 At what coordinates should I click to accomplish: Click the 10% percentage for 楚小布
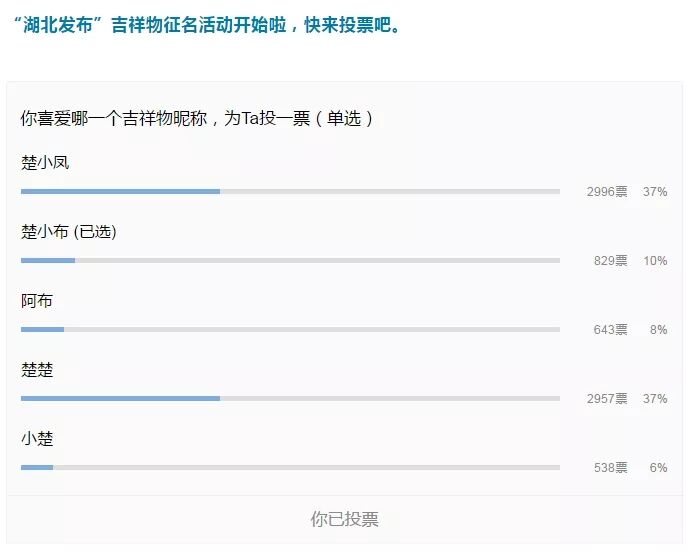[655, 261]
